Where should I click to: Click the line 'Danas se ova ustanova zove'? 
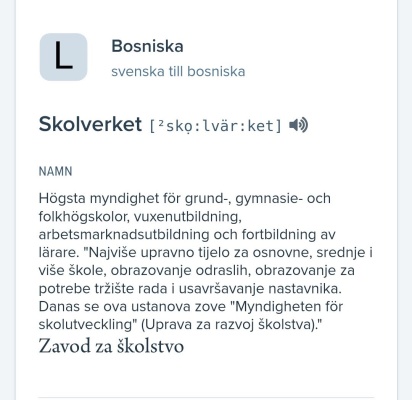pyautogui.click(x=132, y=307)
